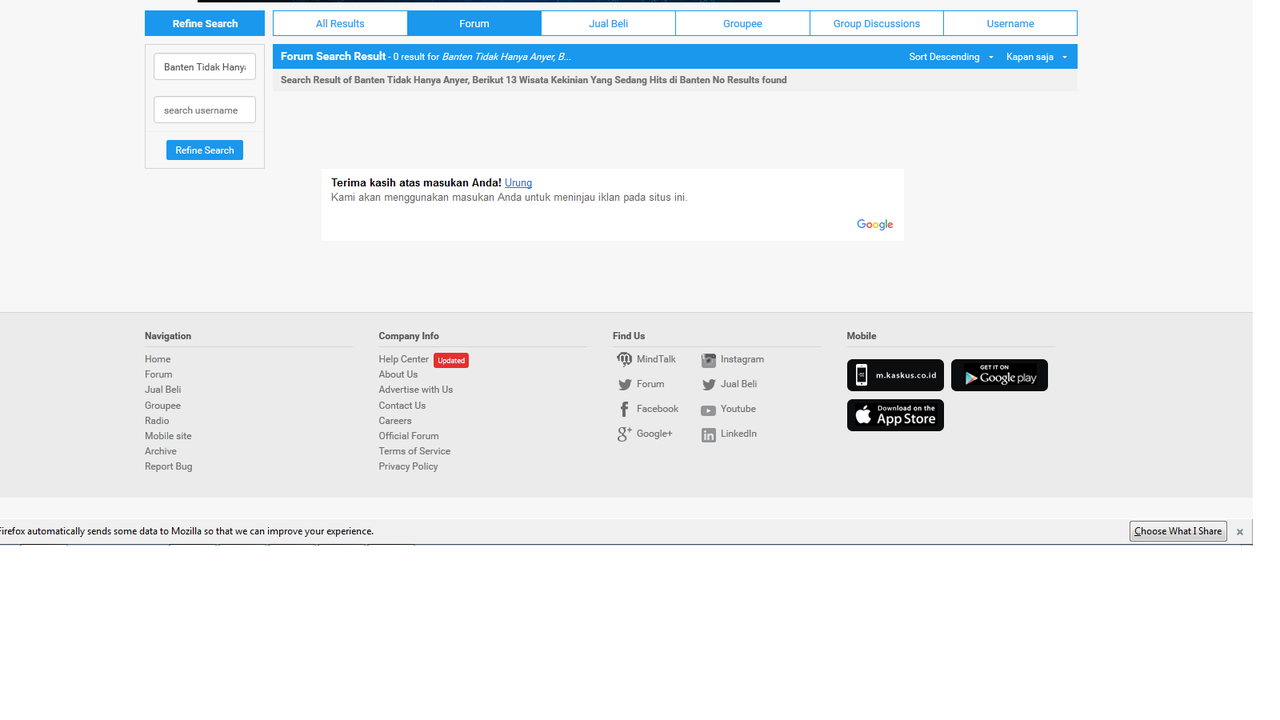Click the Refine Search panel header
This screenshot has width=1280, height=720.
(x=204, y=23)
